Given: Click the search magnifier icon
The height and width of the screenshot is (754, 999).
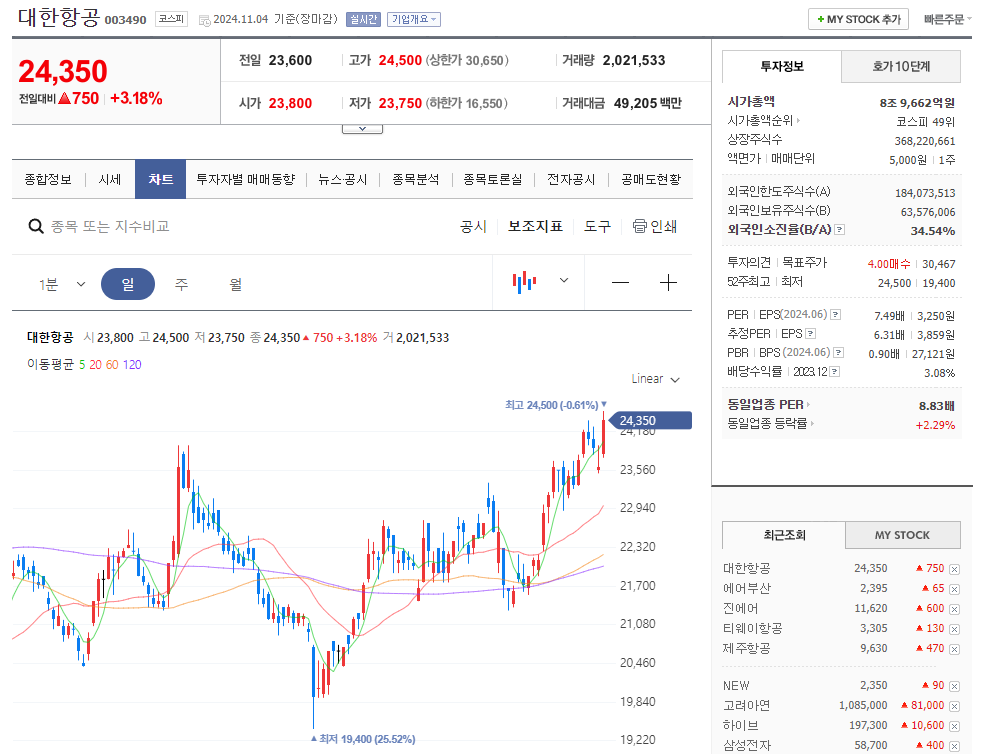Looking at the screenshot, I should [36, 226].
